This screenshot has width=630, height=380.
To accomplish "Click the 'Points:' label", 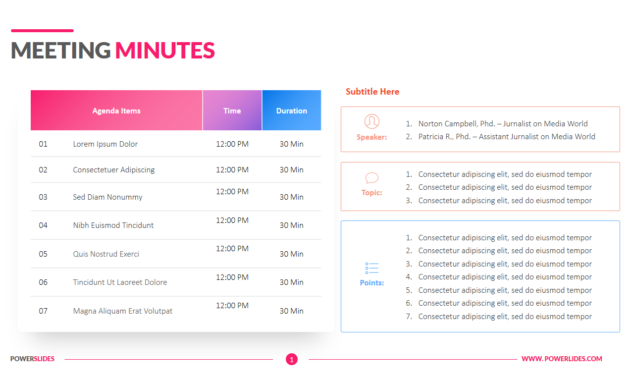I will (x=372, y=282).
